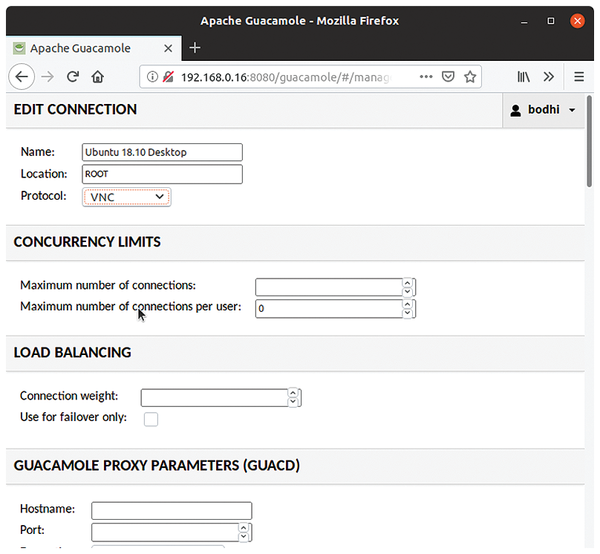600x554 pixels.
Task: Increase Maximum connections per user
Action: (x=408, y=305)
